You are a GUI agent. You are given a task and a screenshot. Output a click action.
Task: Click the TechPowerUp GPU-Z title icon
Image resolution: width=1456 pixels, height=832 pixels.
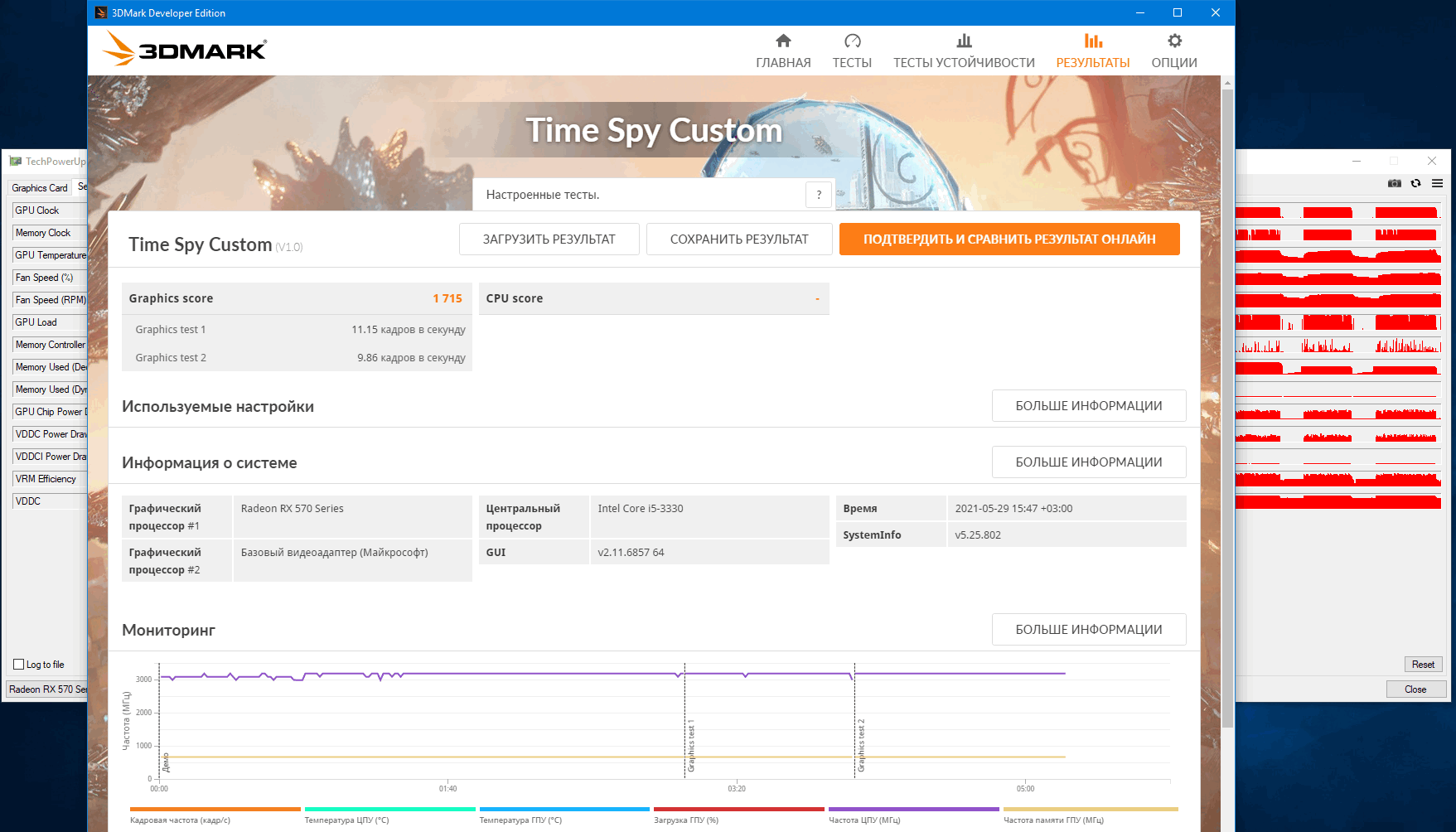pyautogui.click(x=15, y=161)
